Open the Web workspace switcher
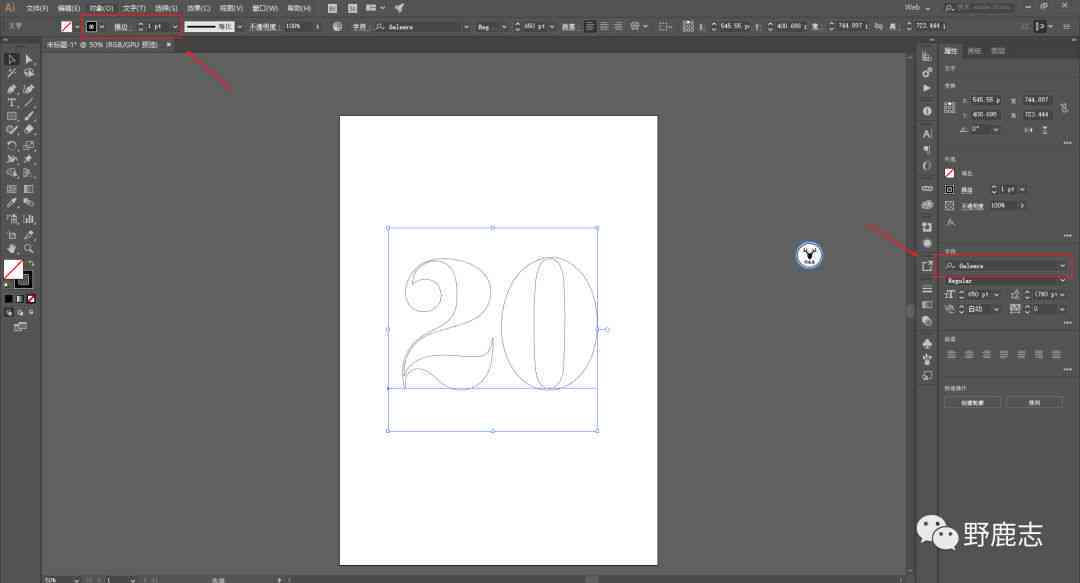The width and height of the screenshot is (1080, 583). tap(917, 7)
